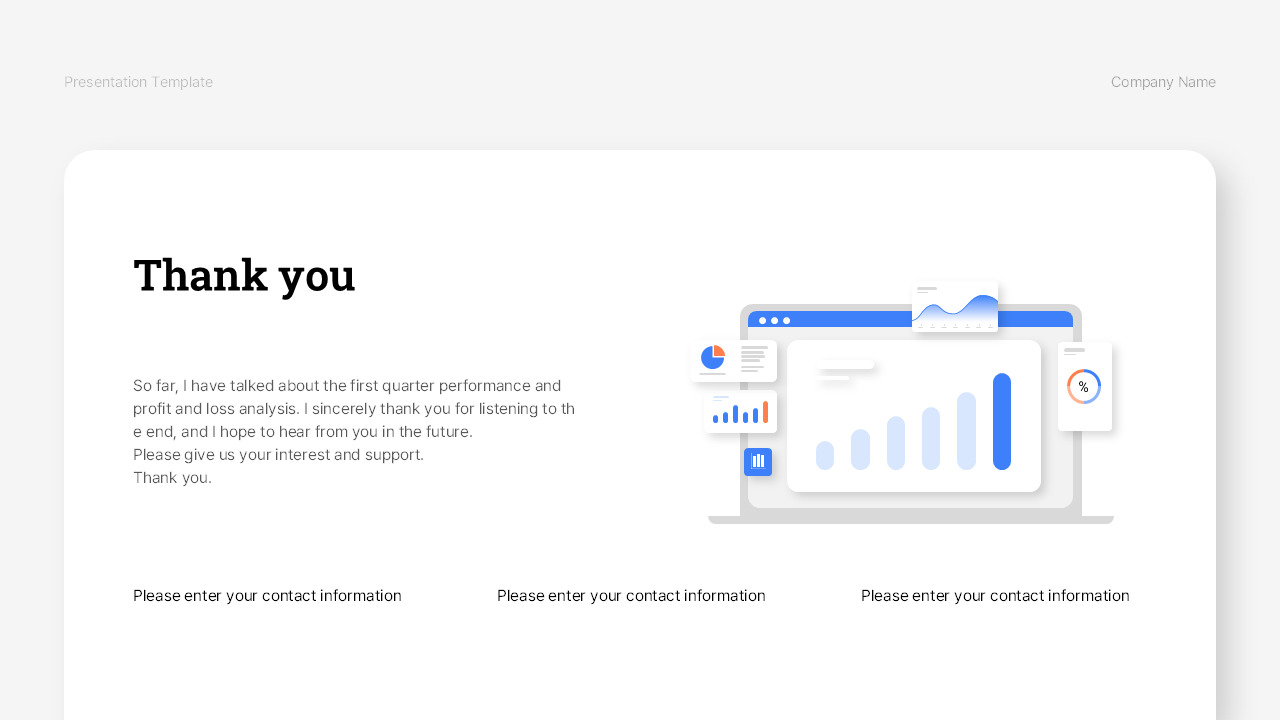1280x720 pixels.
Task: Select the tallest blue bar in the chart
Action: click(1001, 420)
